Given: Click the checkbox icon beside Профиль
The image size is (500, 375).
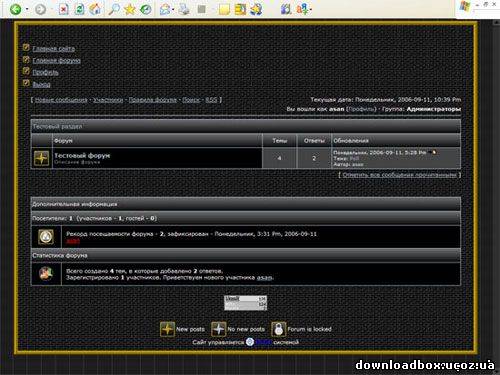Looking at the screenshot, I should tap(26, 71).
